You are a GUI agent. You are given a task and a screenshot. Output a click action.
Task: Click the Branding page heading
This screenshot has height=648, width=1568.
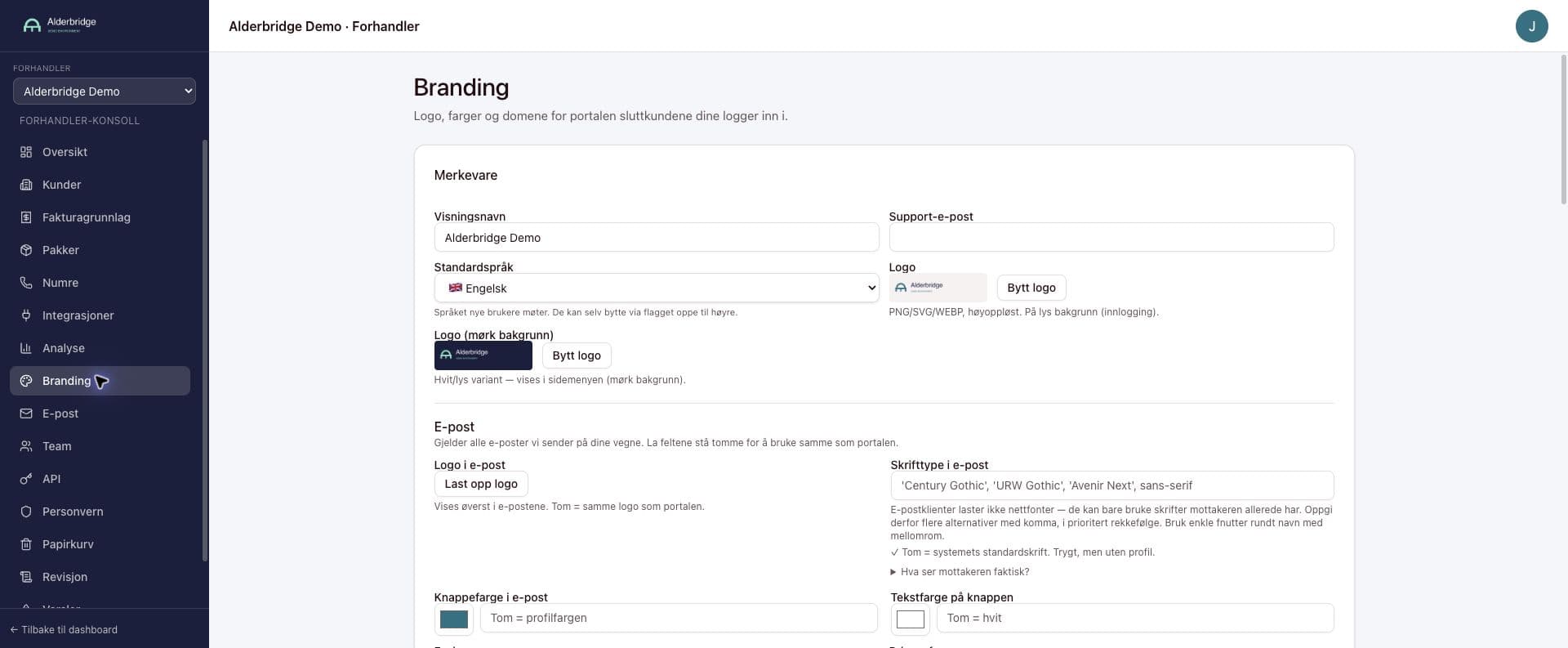point(461,87)
